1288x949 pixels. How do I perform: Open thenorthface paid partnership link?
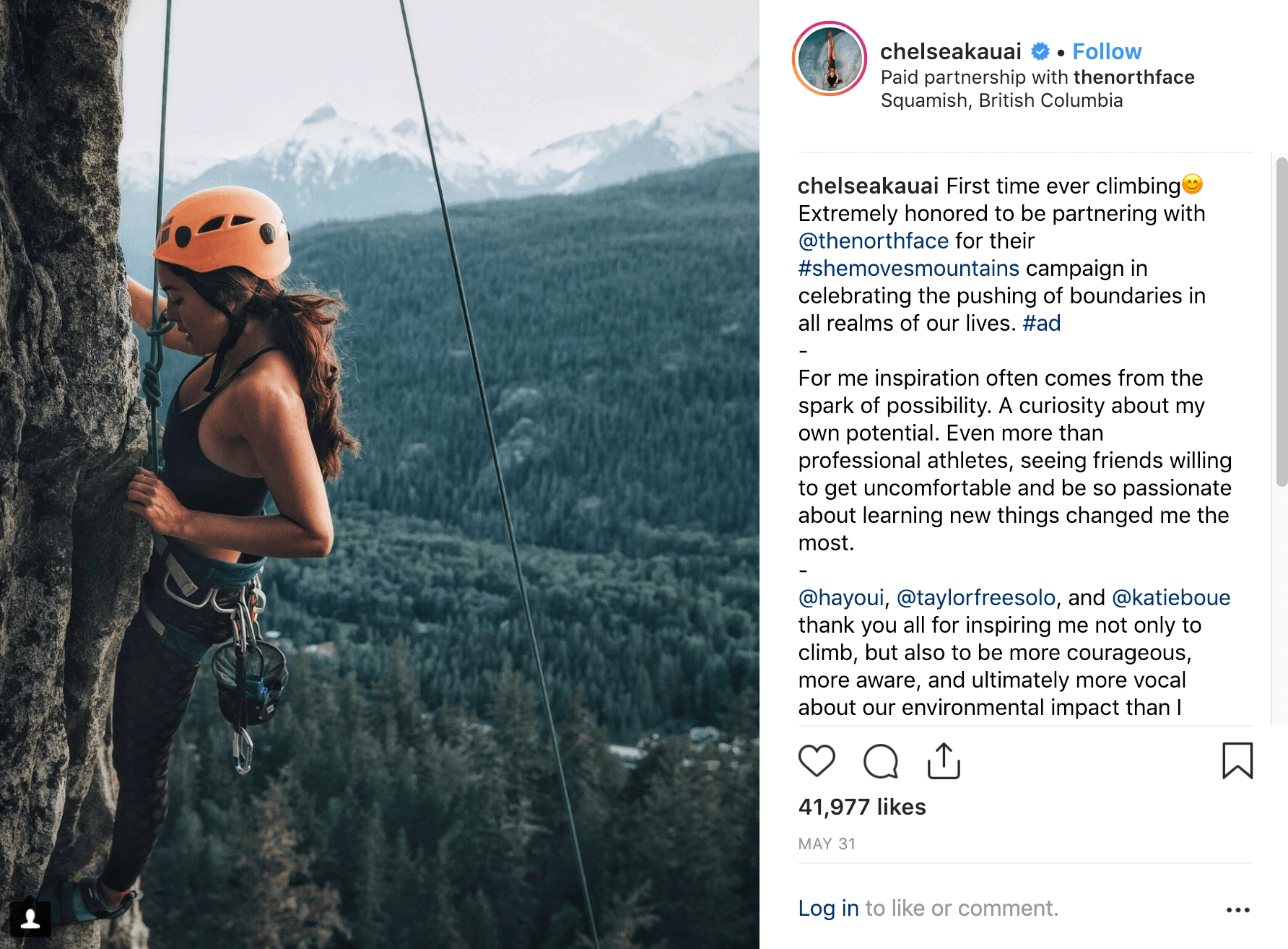(1133, 77)
